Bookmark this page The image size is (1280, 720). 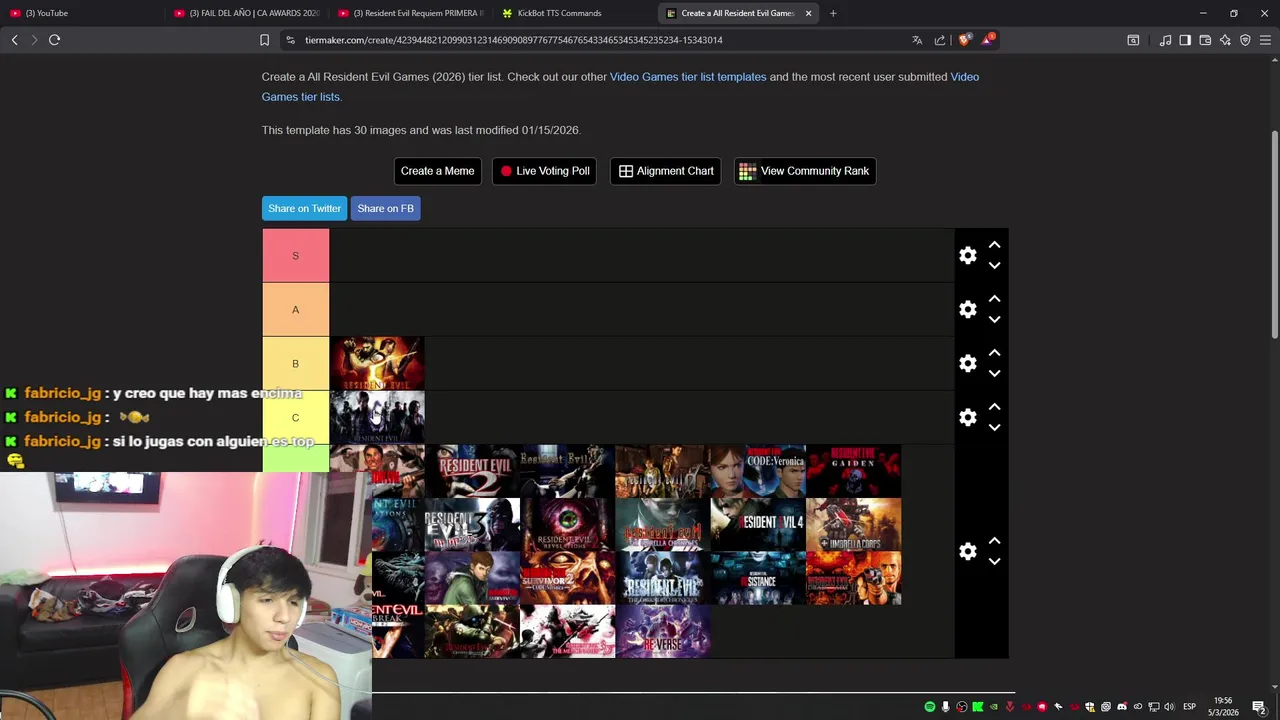pyautogui.click(x=264, y=40)
